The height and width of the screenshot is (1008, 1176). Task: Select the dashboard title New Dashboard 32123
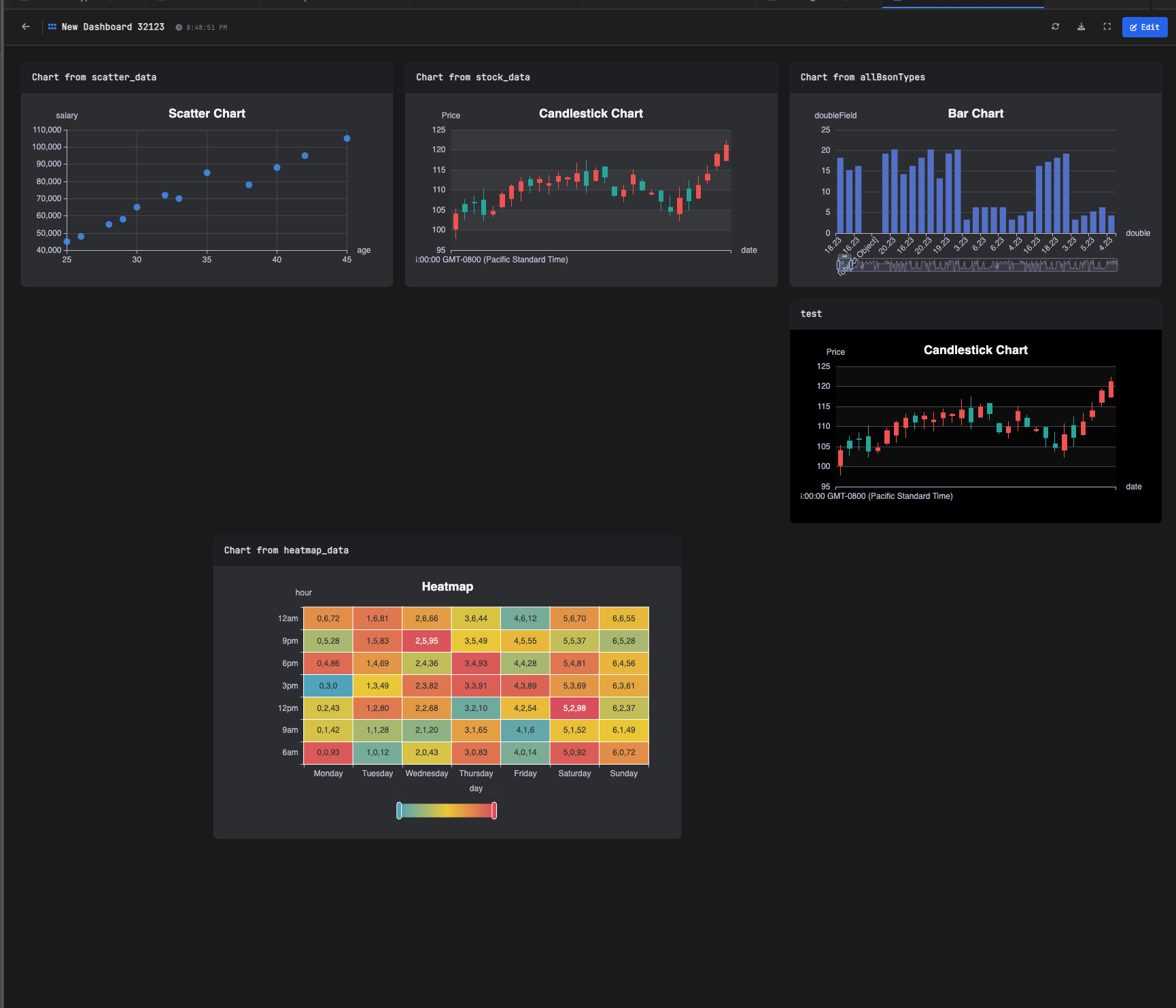click(x=112, y=27)
